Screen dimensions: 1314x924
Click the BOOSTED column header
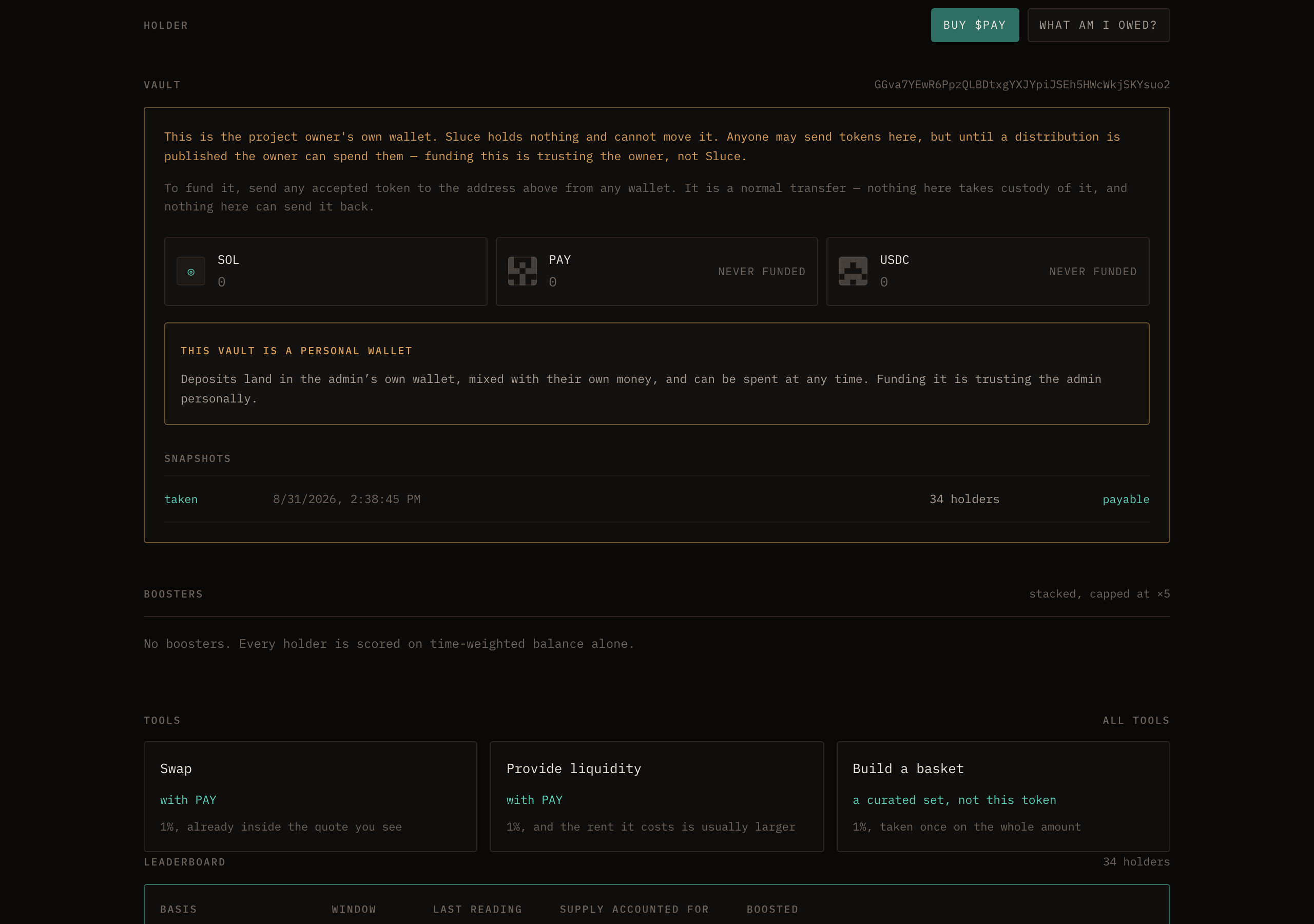tap(772, 909)
